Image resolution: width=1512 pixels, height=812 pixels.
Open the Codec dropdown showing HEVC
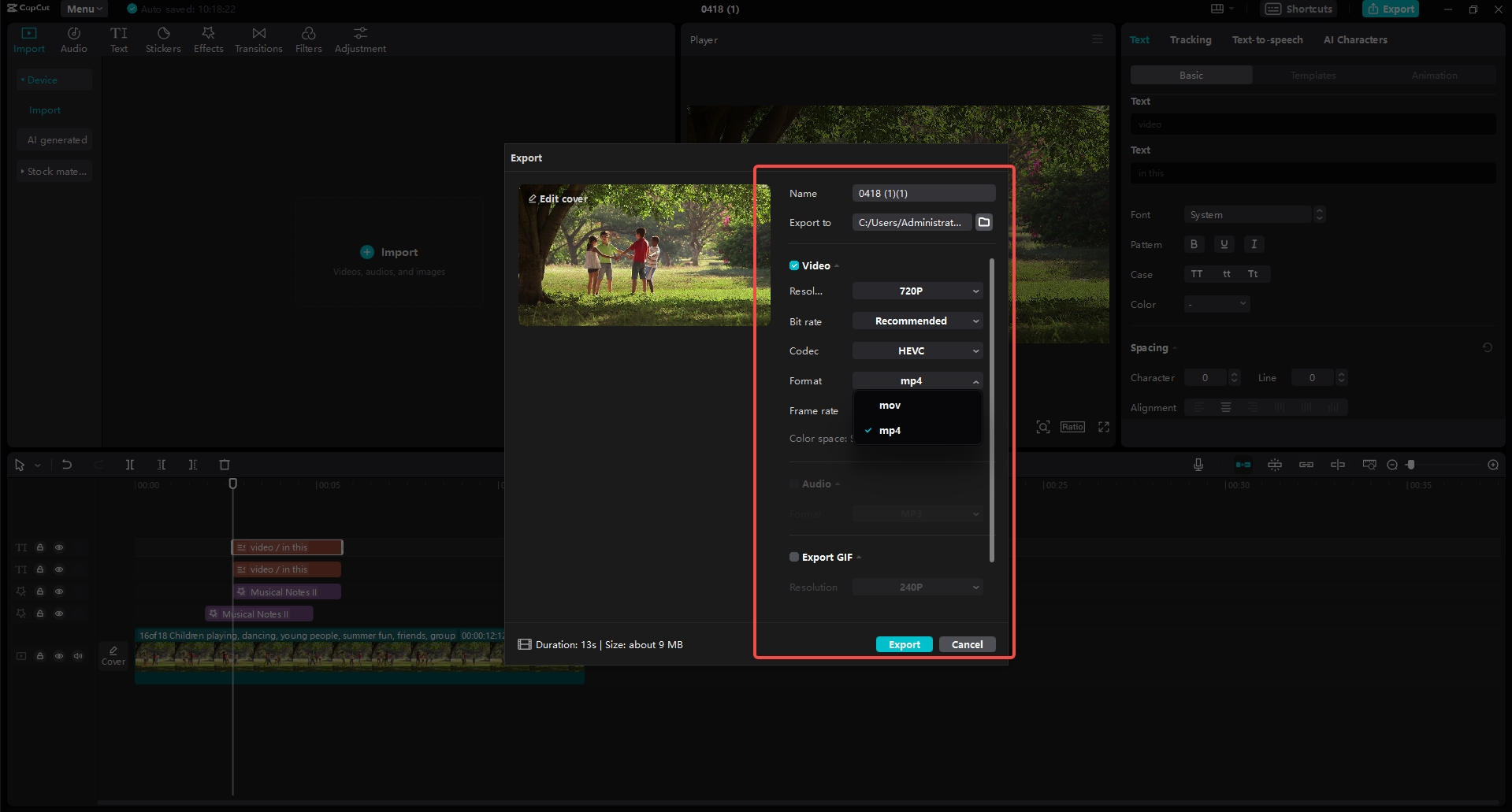pos(916,350)
